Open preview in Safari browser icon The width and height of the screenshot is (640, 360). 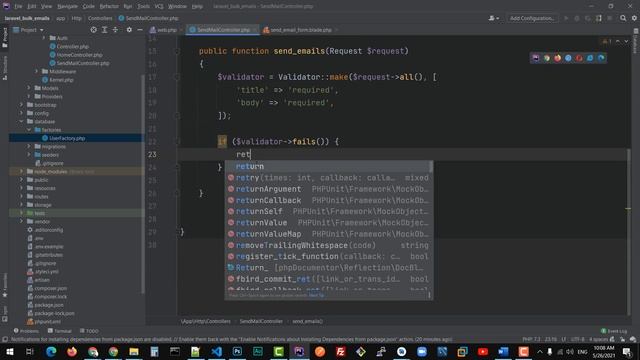[568, 58]
